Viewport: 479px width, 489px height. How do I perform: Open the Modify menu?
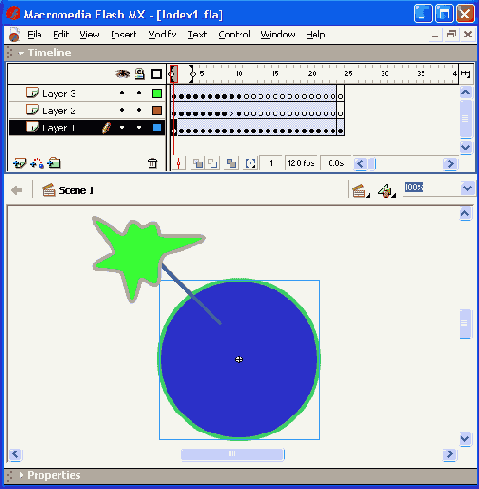[162, 34]
